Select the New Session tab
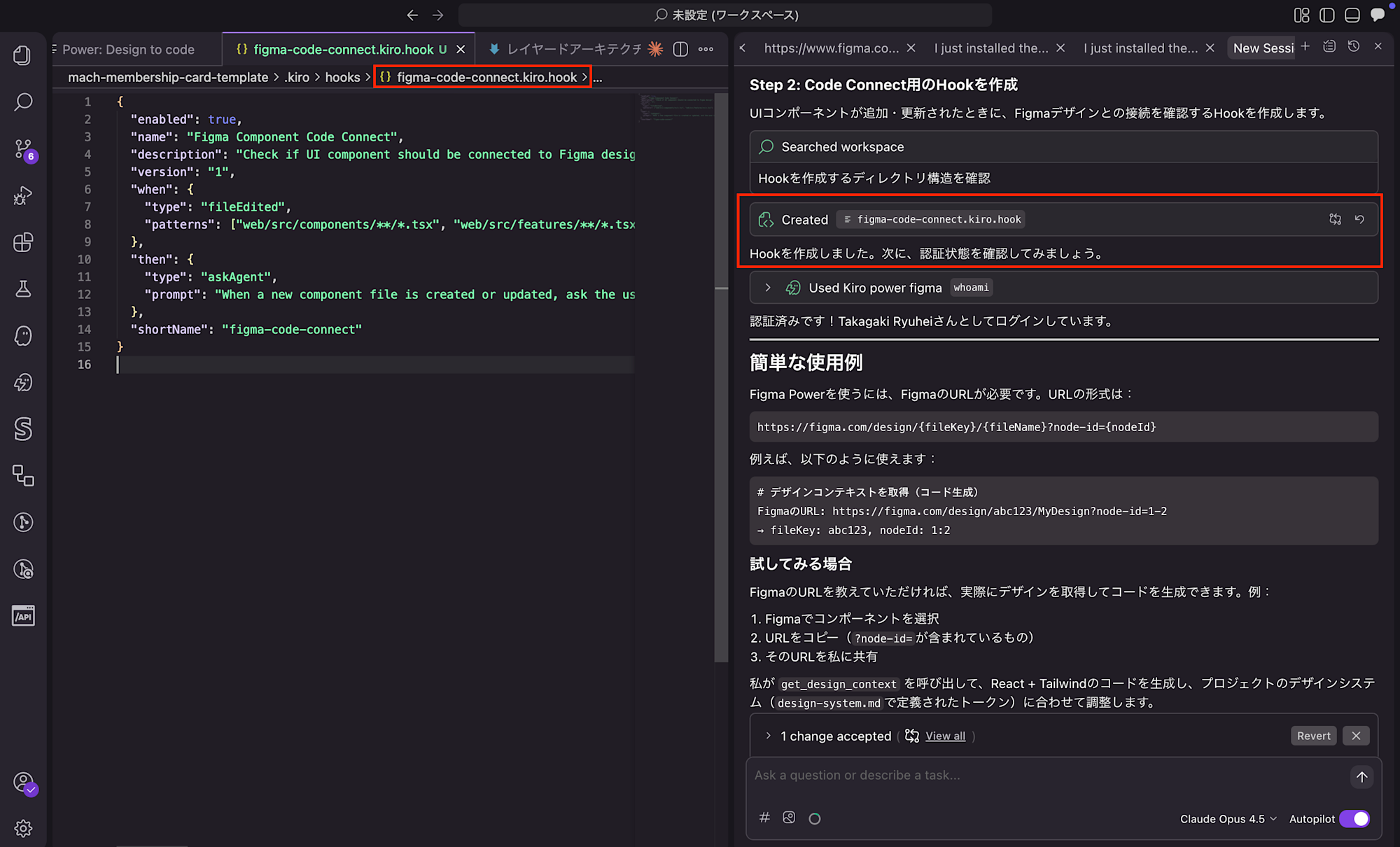Screen dimensions: 1400x847 [x=1262, y=47]
